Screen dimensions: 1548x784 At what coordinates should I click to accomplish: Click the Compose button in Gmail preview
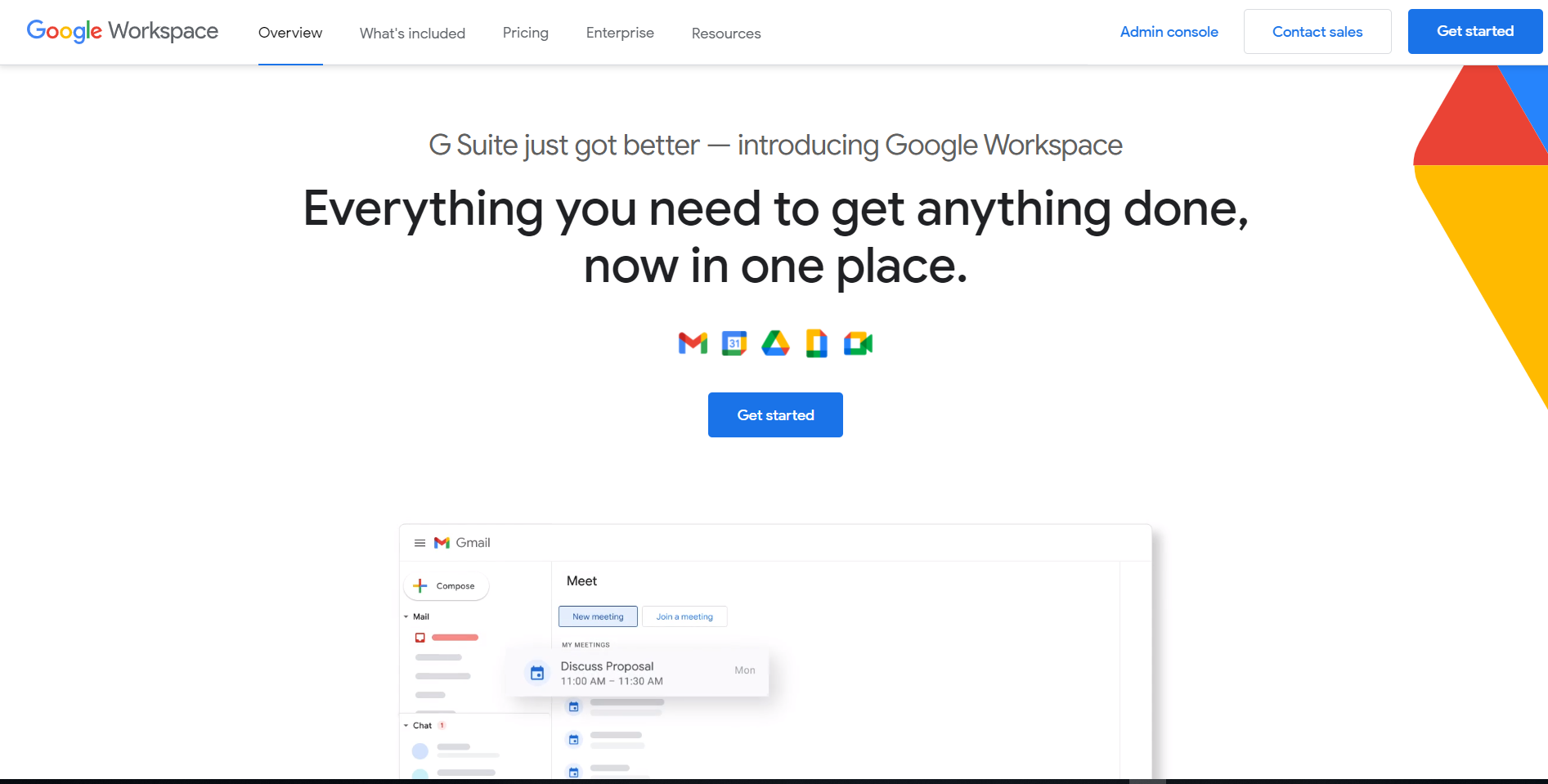[x=446, y=586]
